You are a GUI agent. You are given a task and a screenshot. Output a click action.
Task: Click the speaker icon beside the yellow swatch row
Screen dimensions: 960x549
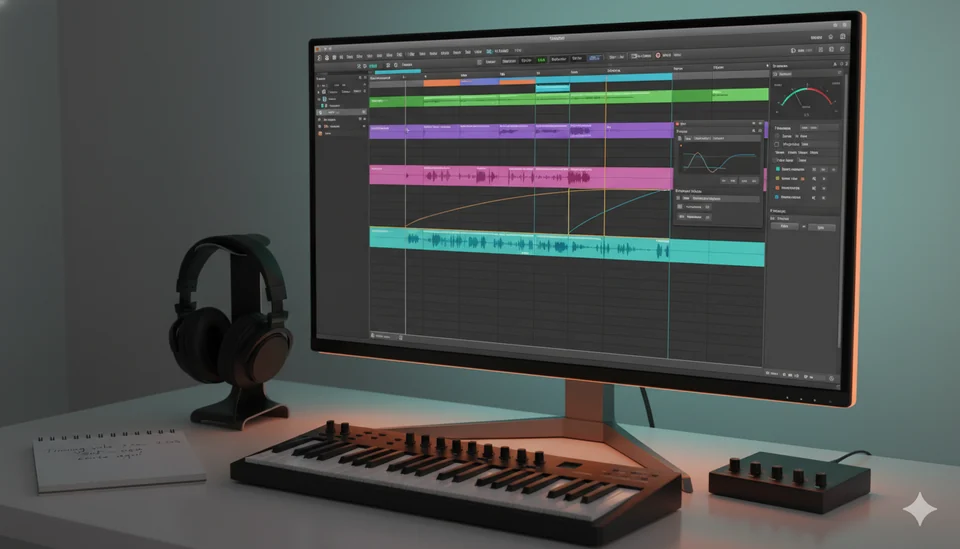[x=814, y=179]
